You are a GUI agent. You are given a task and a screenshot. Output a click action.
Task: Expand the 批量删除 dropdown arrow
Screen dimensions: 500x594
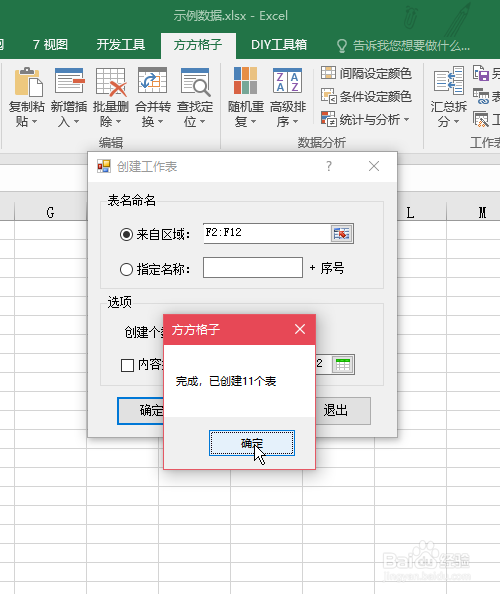[118, 122]
